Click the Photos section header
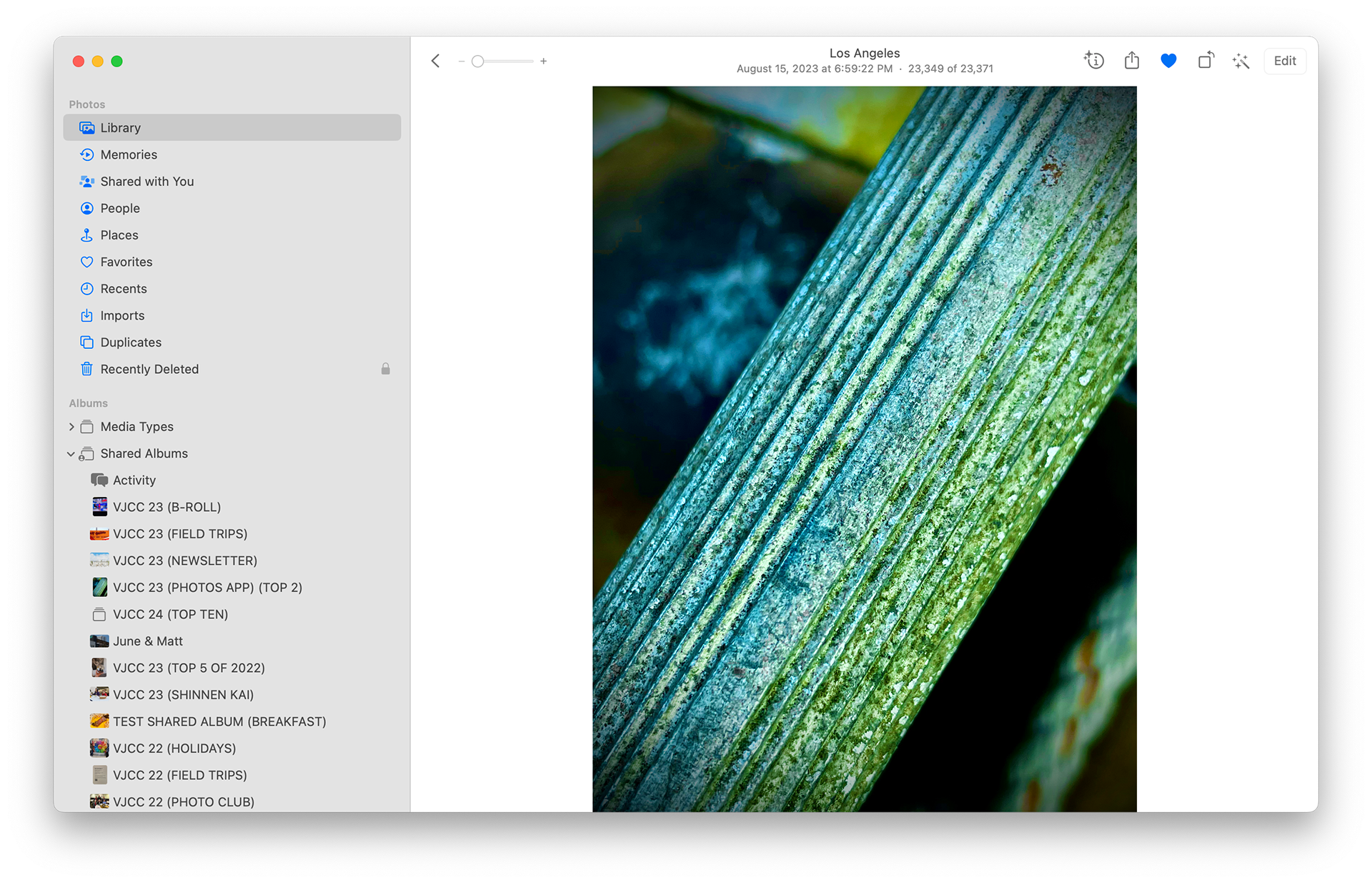The image size is (1372, 883). click(x=87, y=104)
